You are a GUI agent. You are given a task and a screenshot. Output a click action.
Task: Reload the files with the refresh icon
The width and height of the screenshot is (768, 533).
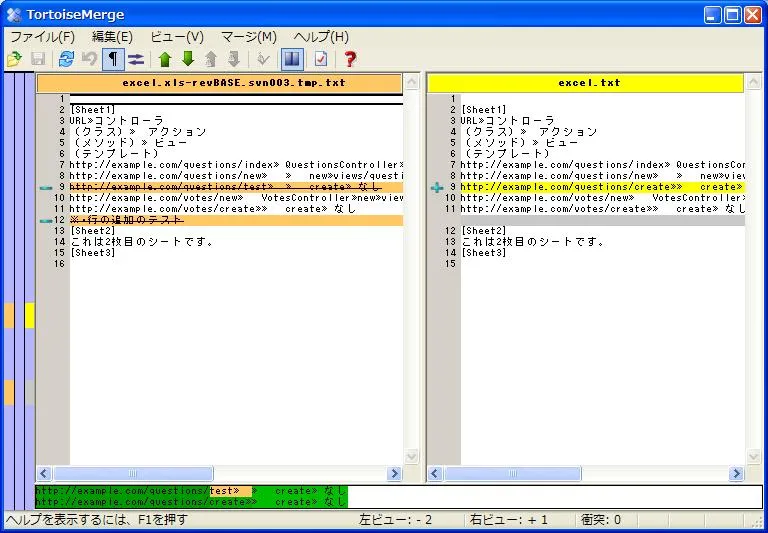point(66,59)
